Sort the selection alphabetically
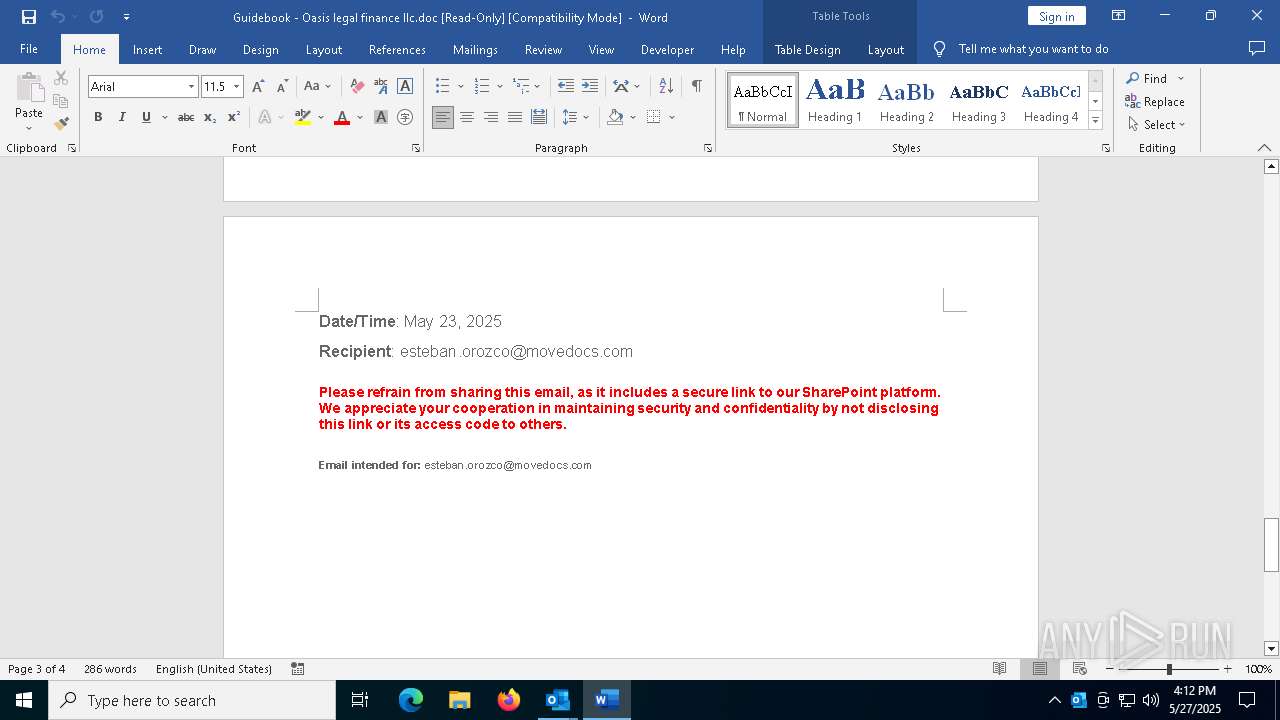 tap(666, 86)
